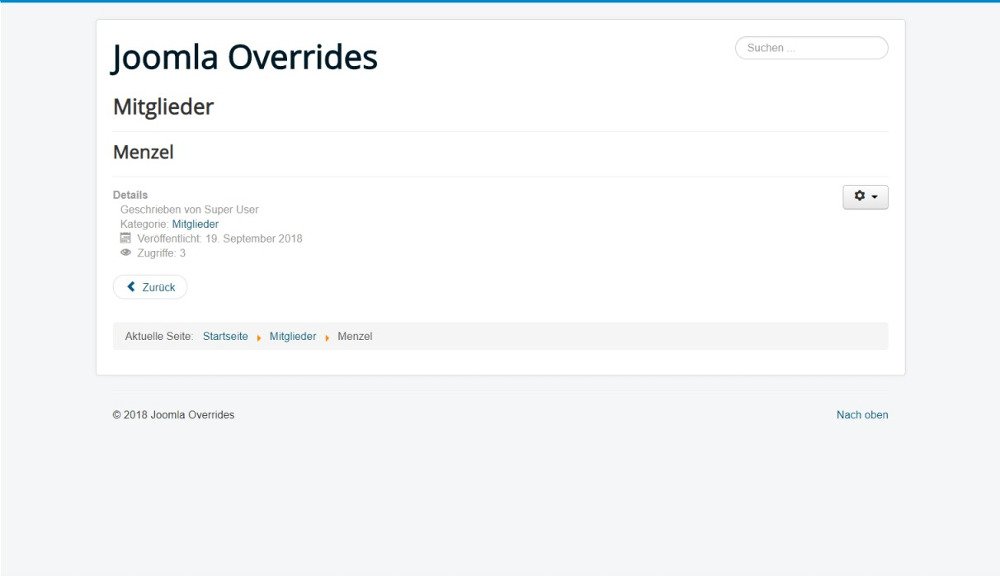Viewport: 1000px width, 576px height.
Task: Click the Aktuelle Seite: label
Action: pos(159,336)
